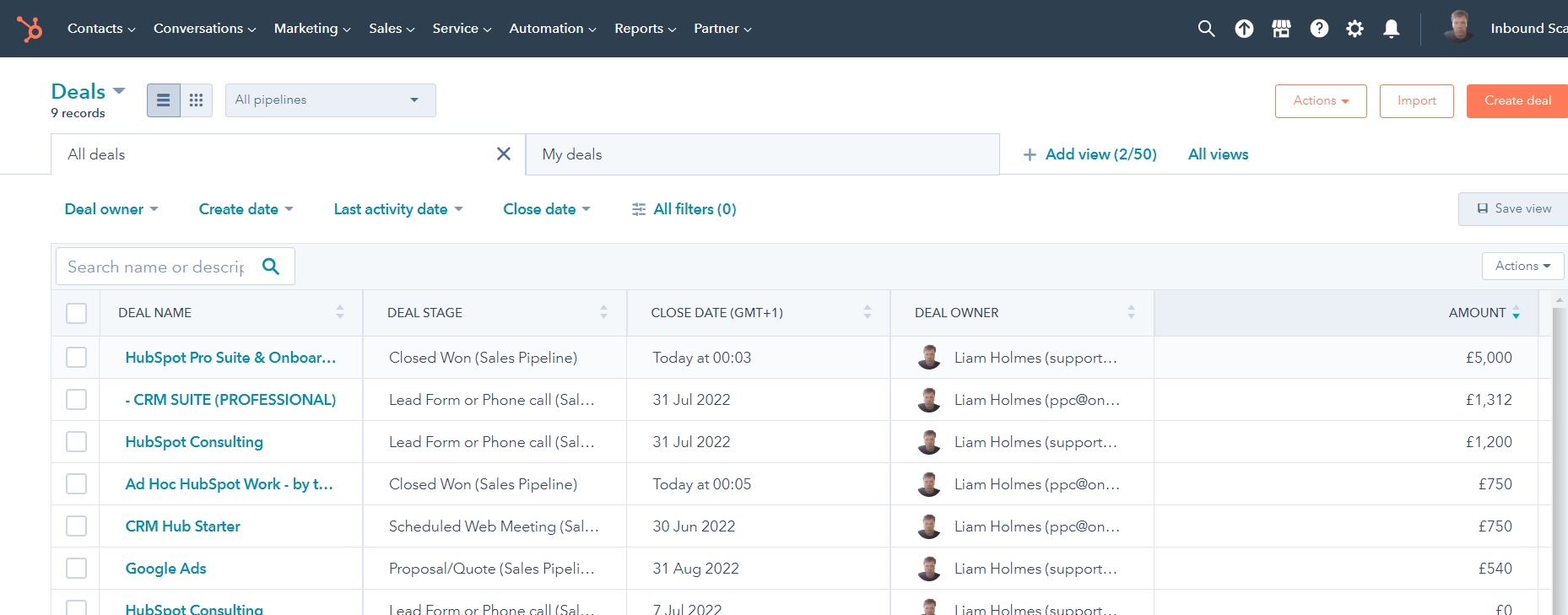Click the Import button
1568x615 pixels.
click(1417, 101)
